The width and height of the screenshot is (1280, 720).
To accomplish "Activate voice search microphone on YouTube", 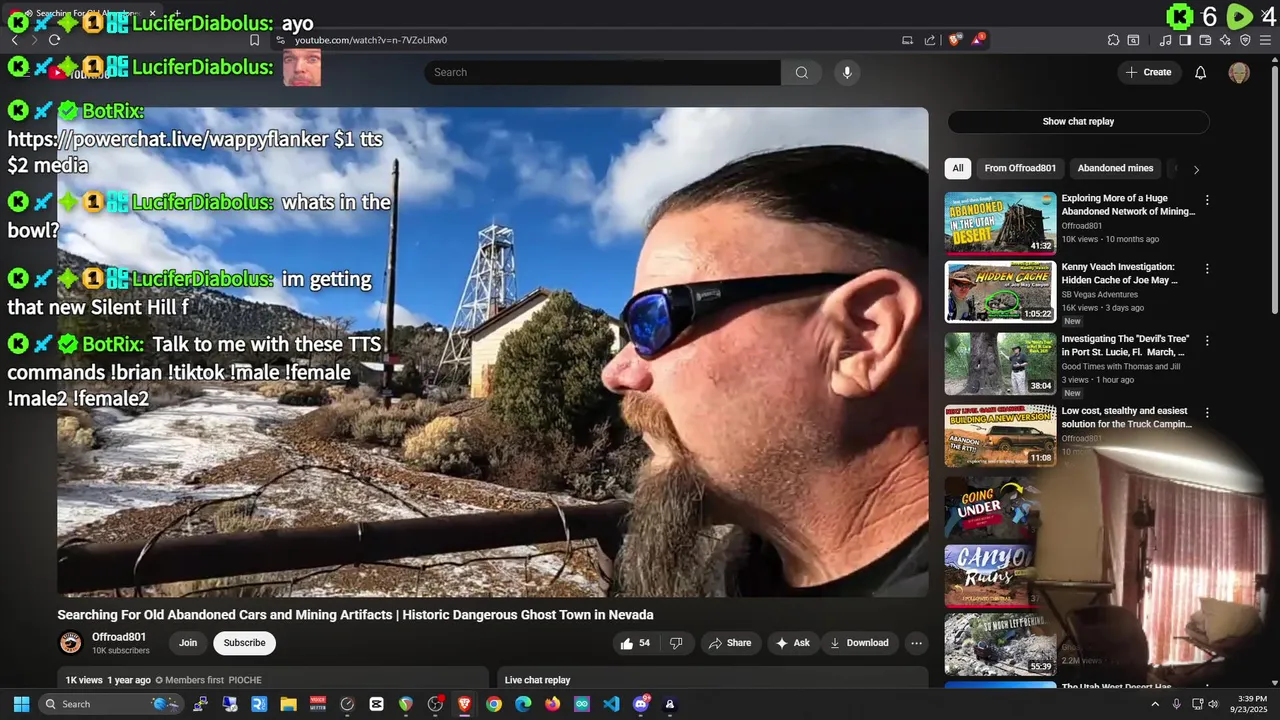I will 847,72.
